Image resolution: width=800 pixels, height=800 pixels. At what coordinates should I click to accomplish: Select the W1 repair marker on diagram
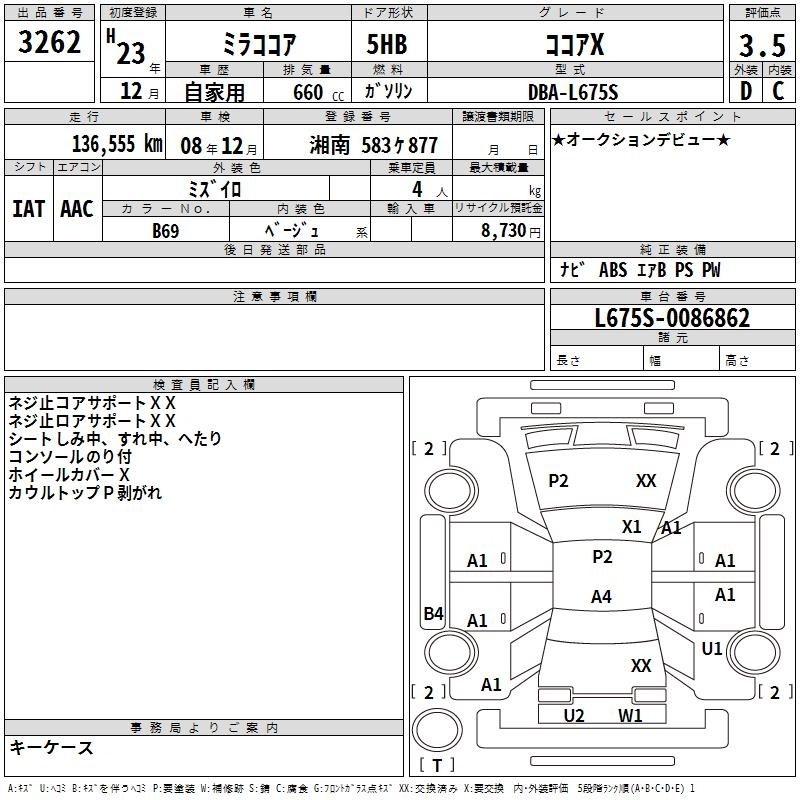point(630,715)
